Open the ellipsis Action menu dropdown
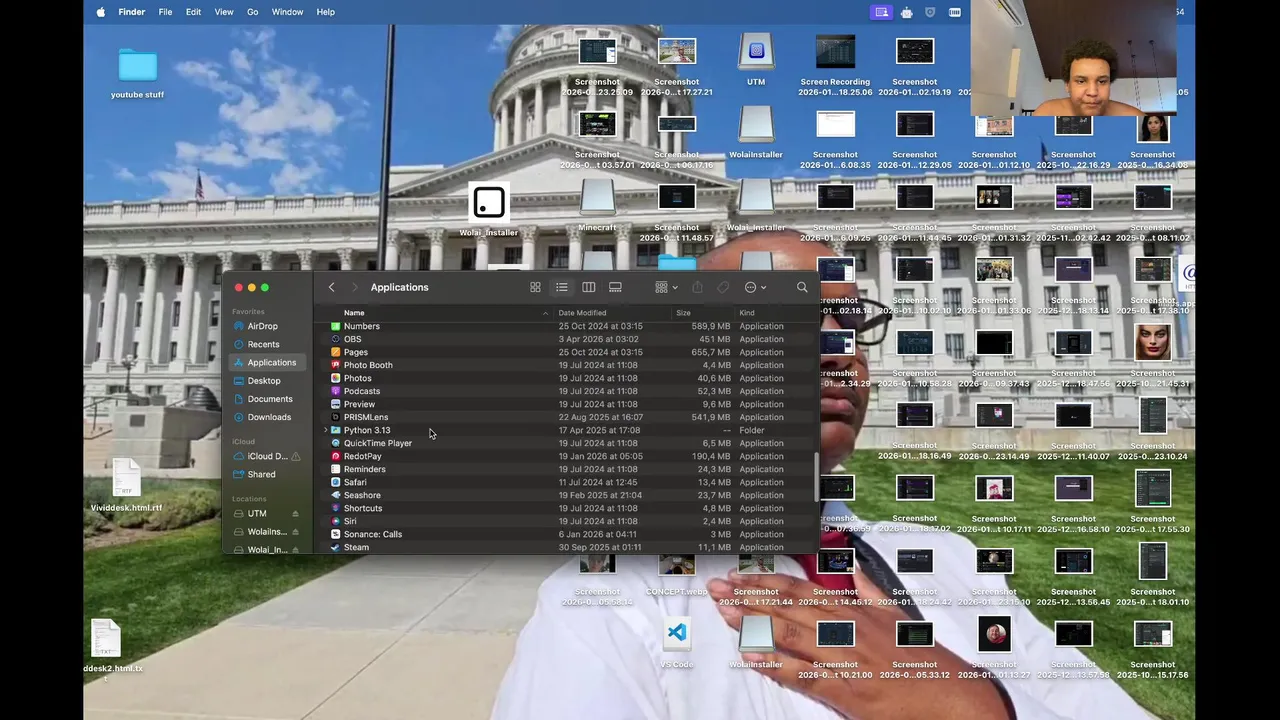This screenshot has height=720, width=1280. click(755, 287)
